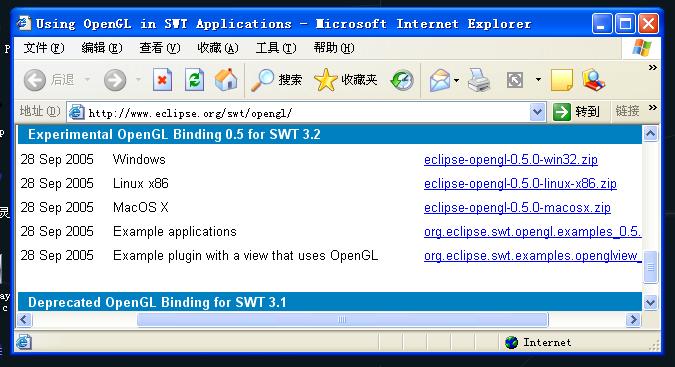Print the page with printer icon
Image resolution: width=675 pixels, height=367 pixels.
479,80
